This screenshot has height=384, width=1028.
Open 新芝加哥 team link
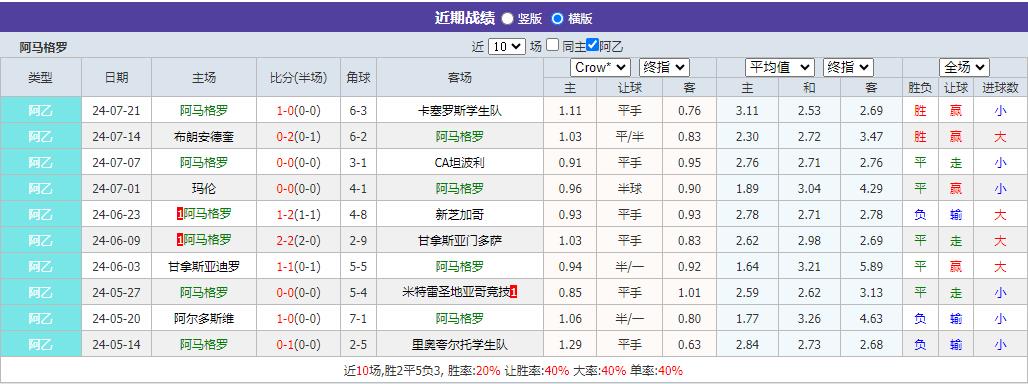(460, 214)
